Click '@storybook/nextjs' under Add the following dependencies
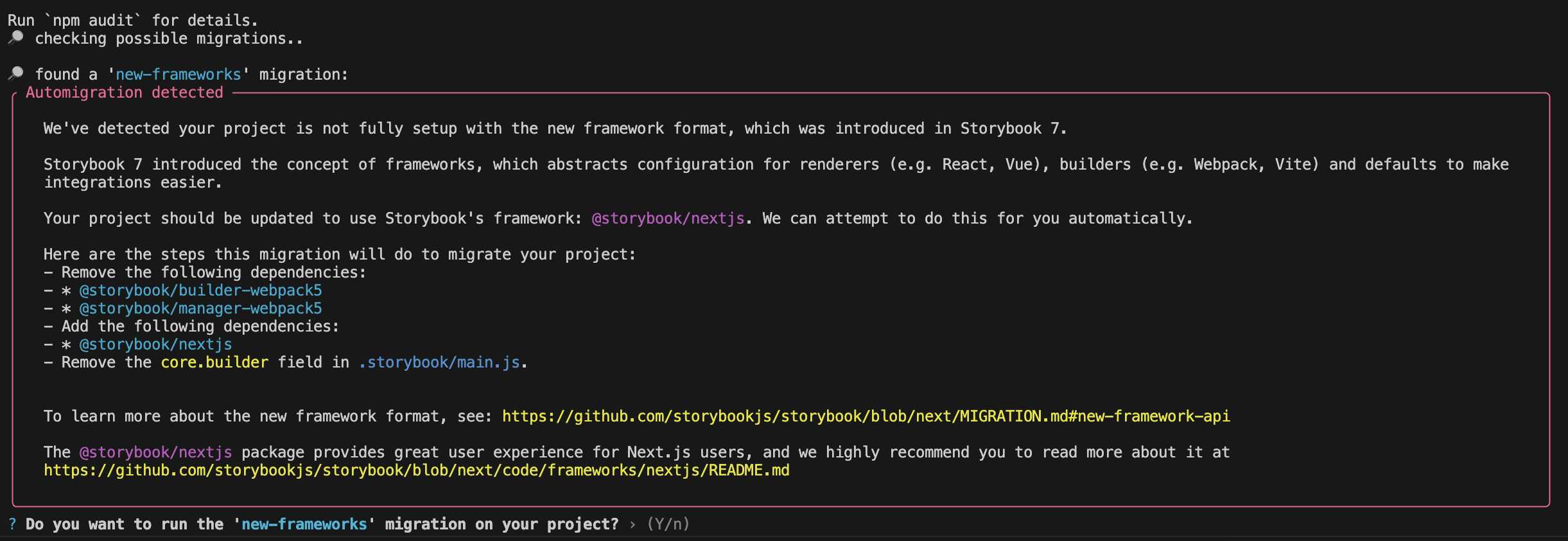The height and width of the screenshot is (541, 1568). click(155, 344)
